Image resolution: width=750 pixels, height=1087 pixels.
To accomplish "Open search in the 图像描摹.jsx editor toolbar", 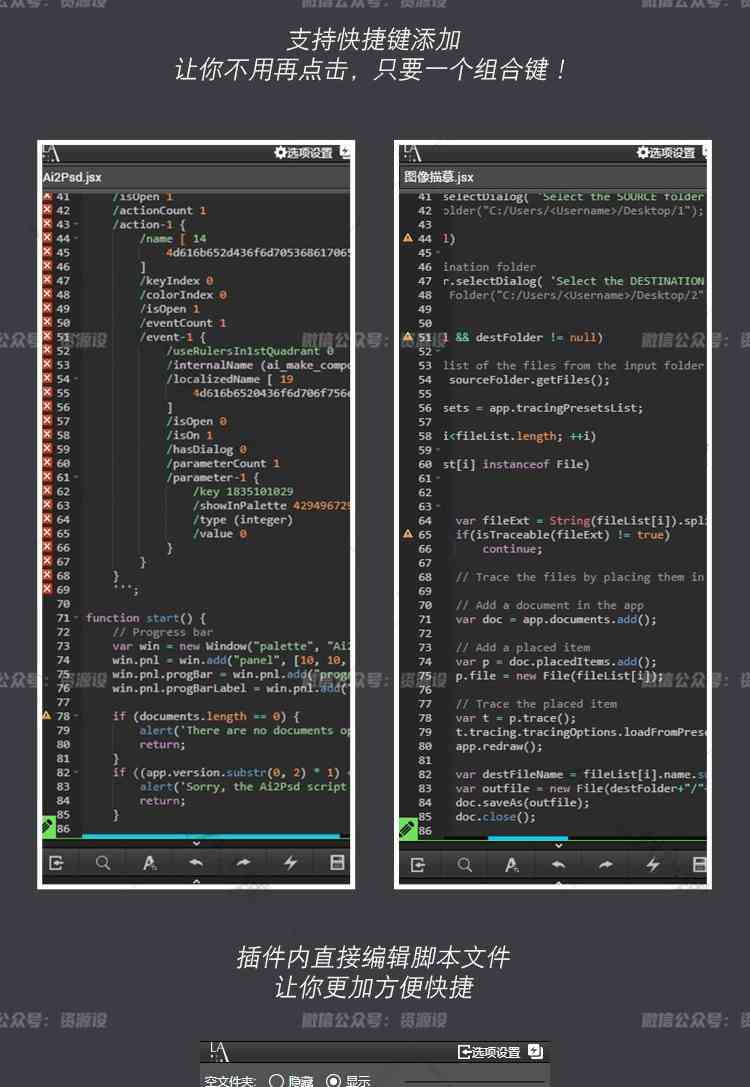I will click(x=464, y=865).
